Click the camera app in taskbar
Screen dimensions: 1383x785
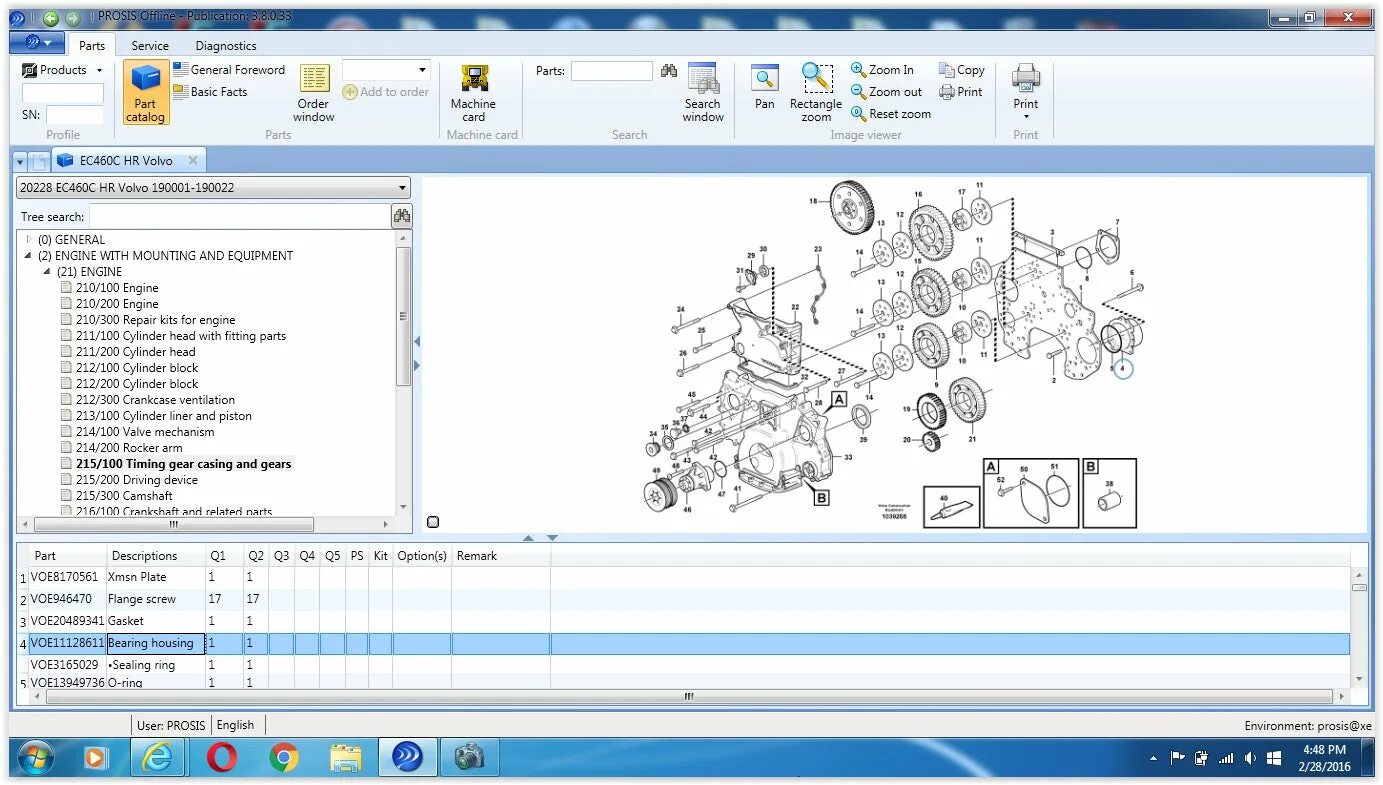pos(468,758)
